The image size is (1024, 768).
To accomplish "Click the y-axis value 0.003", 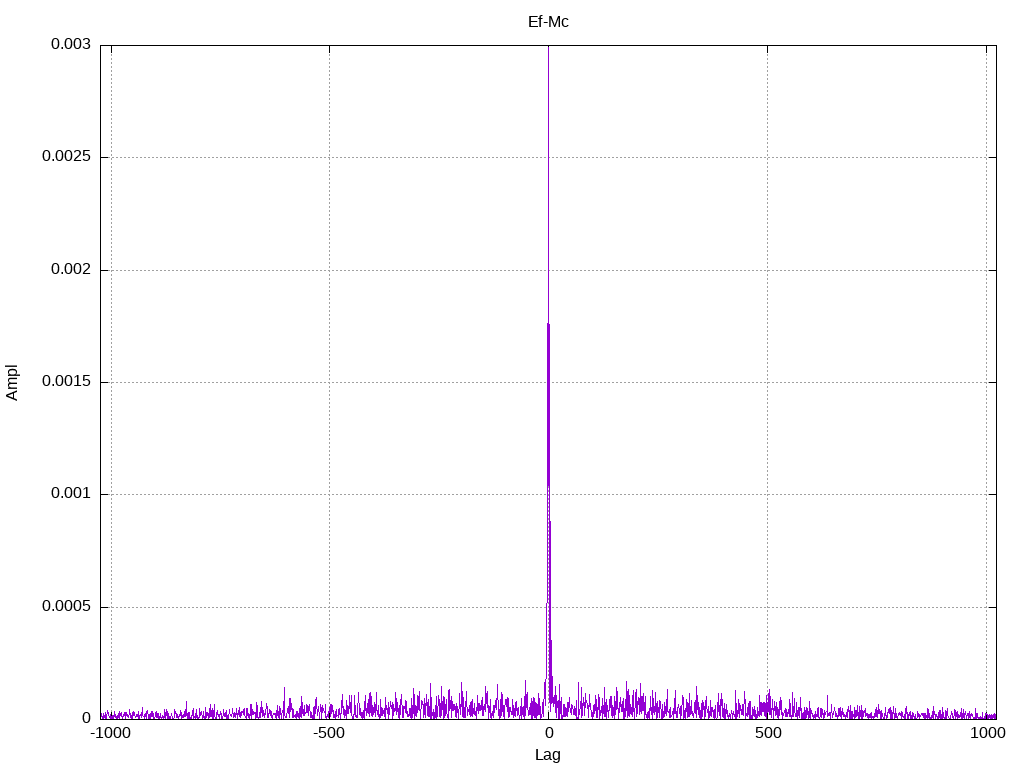I will 71,44.
